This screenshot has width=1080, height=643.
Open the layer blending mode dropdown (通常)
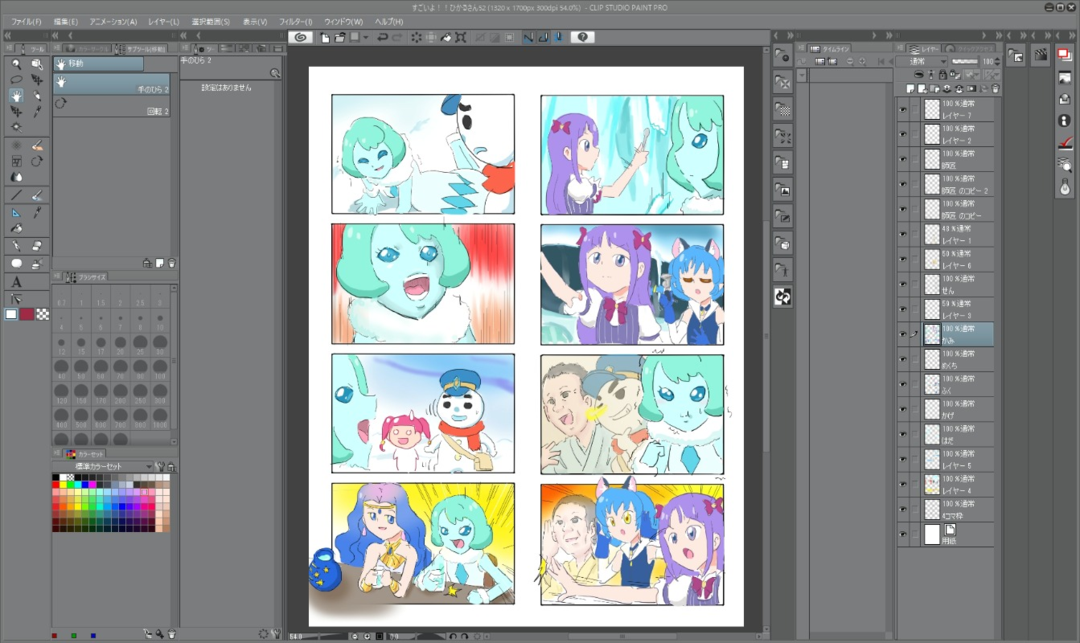pos(924,62)
